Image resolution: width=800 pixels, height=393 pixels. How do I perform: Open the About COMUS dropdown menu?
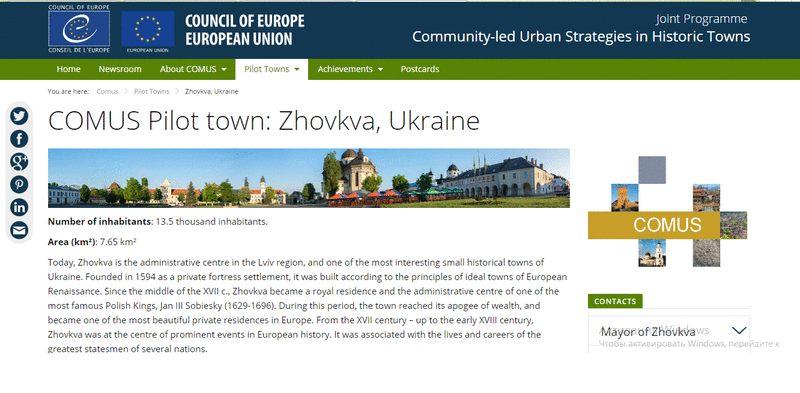coord(193,69)
